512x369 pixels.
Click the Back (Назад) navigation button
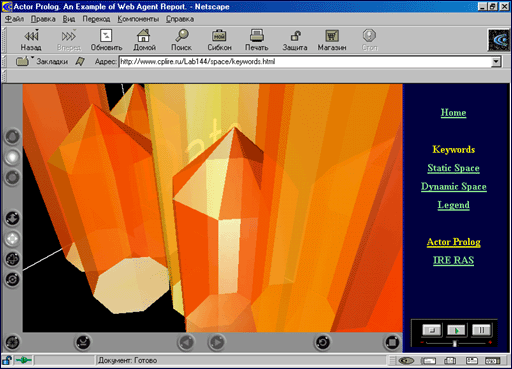[x=31, y=40]
